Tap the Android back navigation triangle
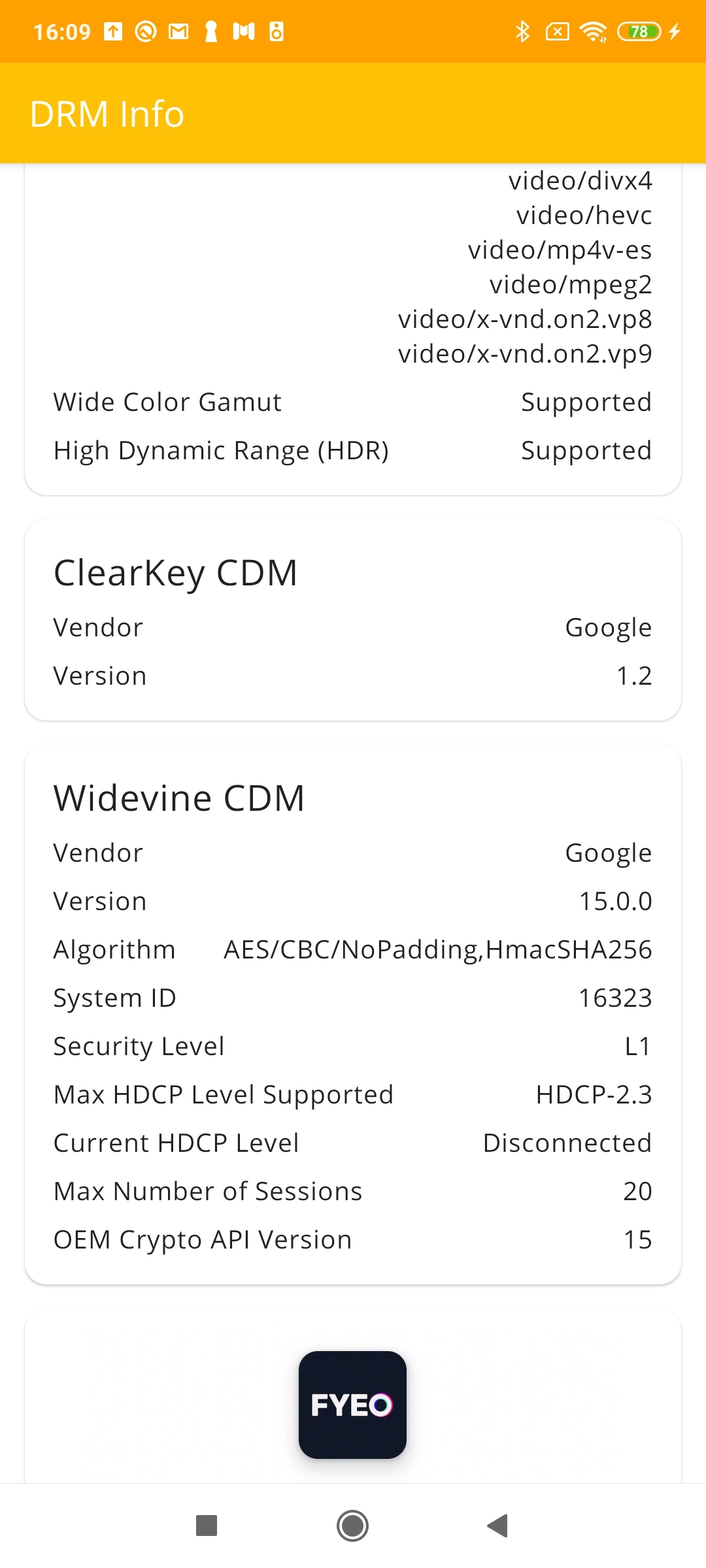Viewport: 706px width, 1568px height. (x=497, y=1526)
